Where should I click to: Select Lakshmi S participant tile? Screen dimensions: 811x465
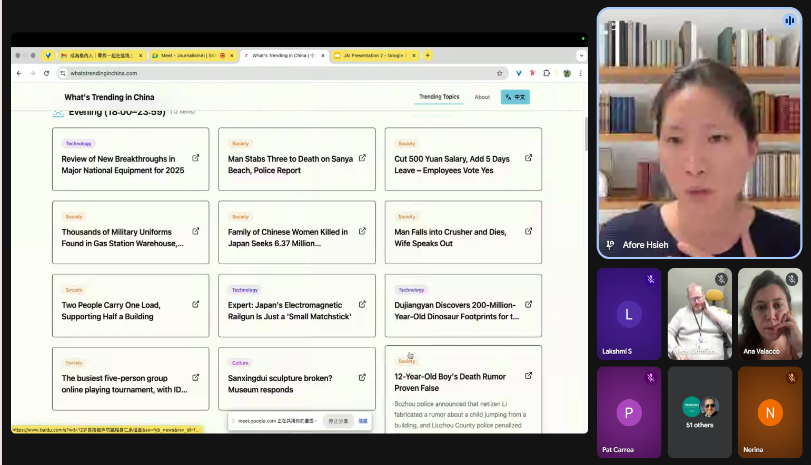(629, 313)
